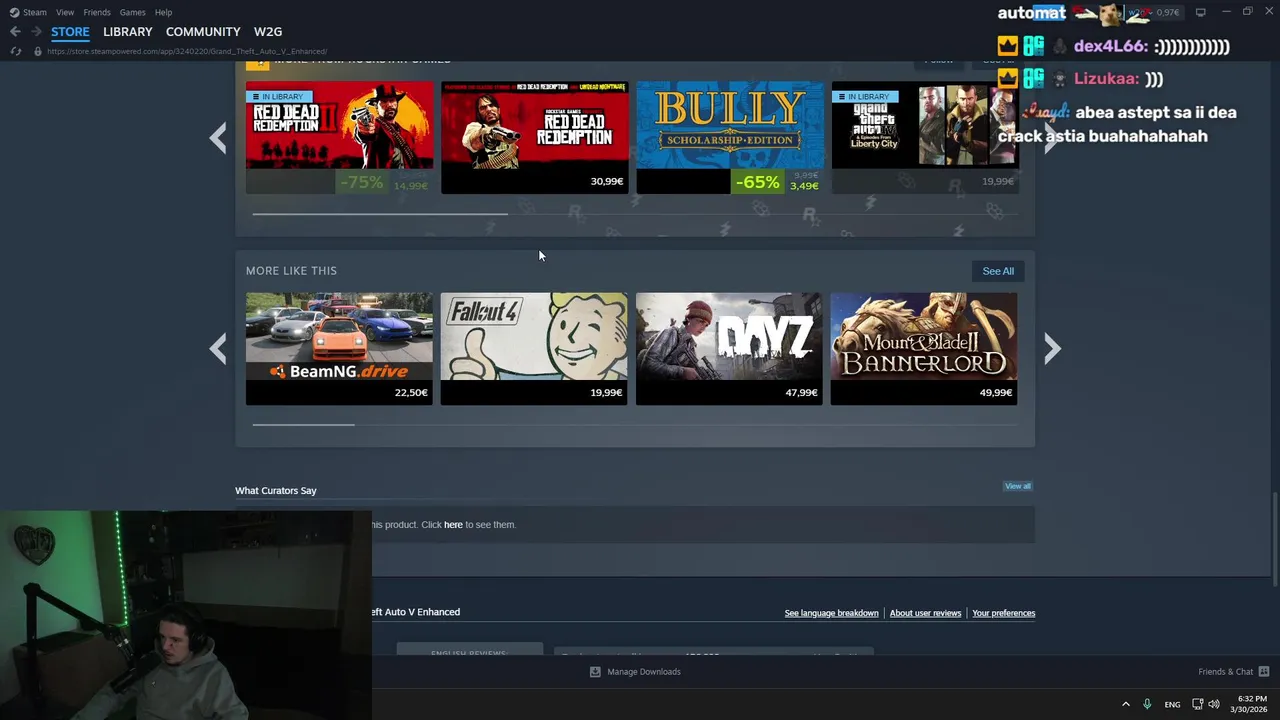Image resolution: width=1280 pixels, height=720 pixels.
Task: Click the -65% discount badge on Bully
Action: point(757,182)
